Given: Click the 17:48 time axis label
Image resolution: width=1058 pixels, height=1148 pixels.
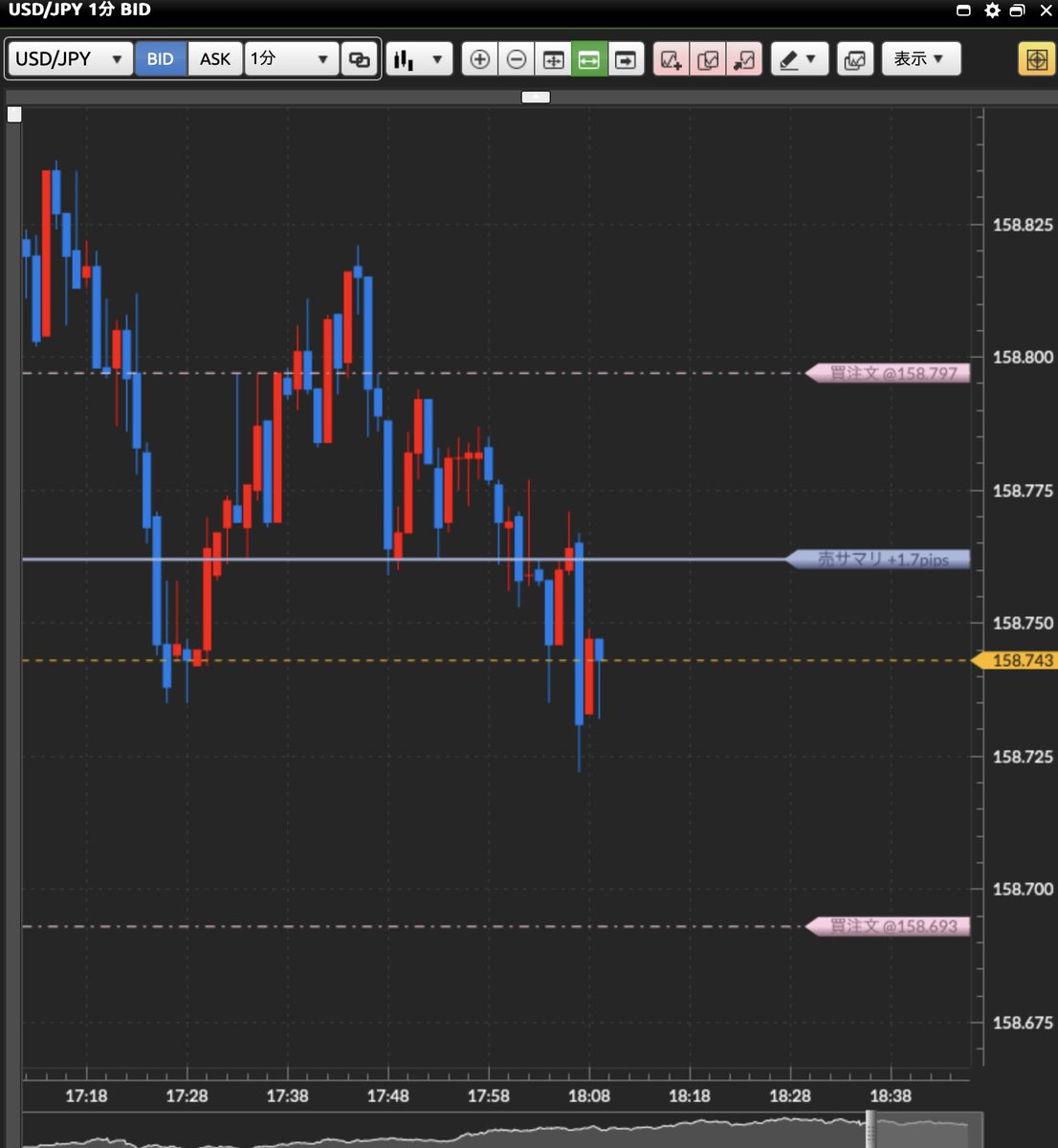Looking at the screenshot, I should tap(387, 1095).
